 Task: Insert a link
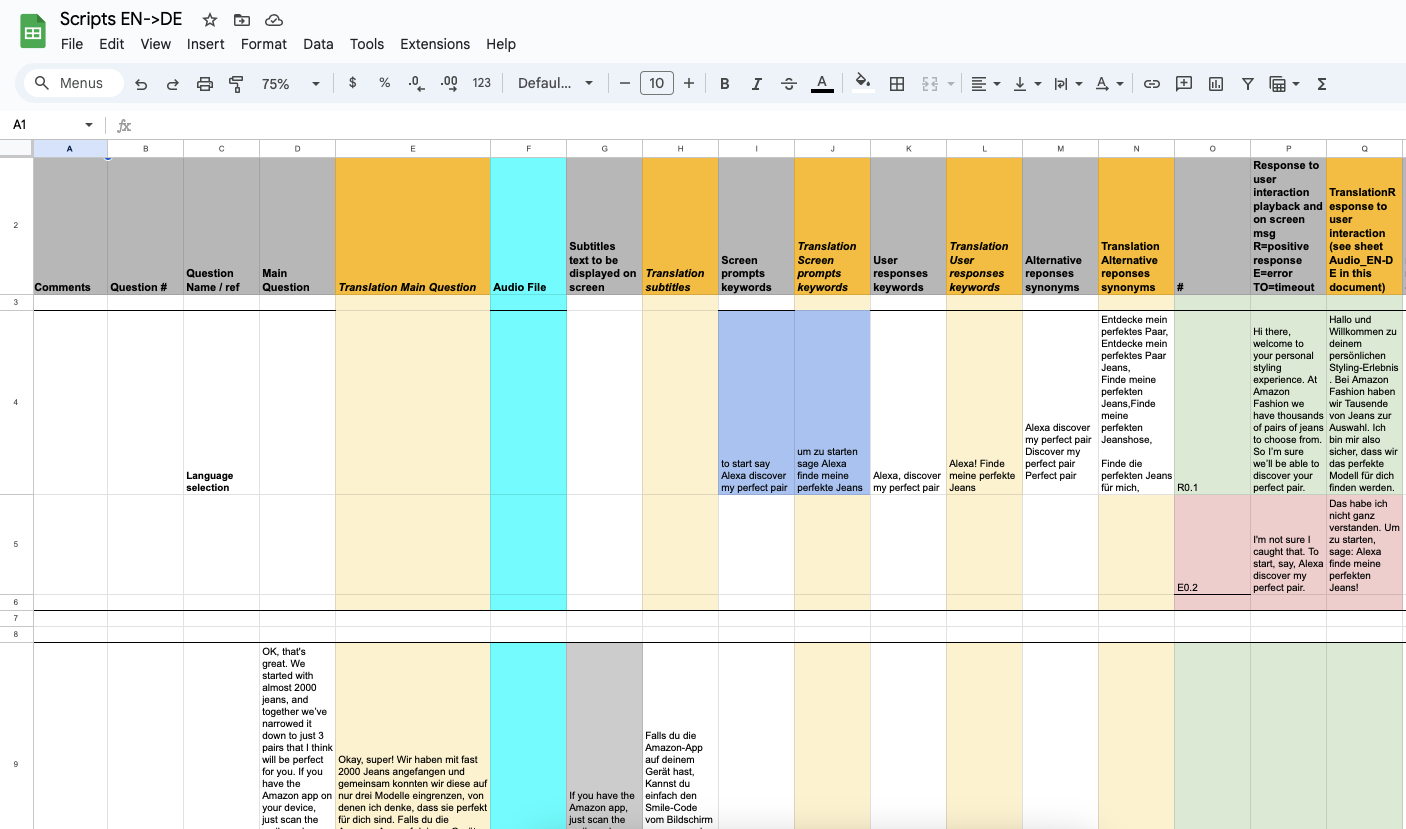tap(1152, 84)
